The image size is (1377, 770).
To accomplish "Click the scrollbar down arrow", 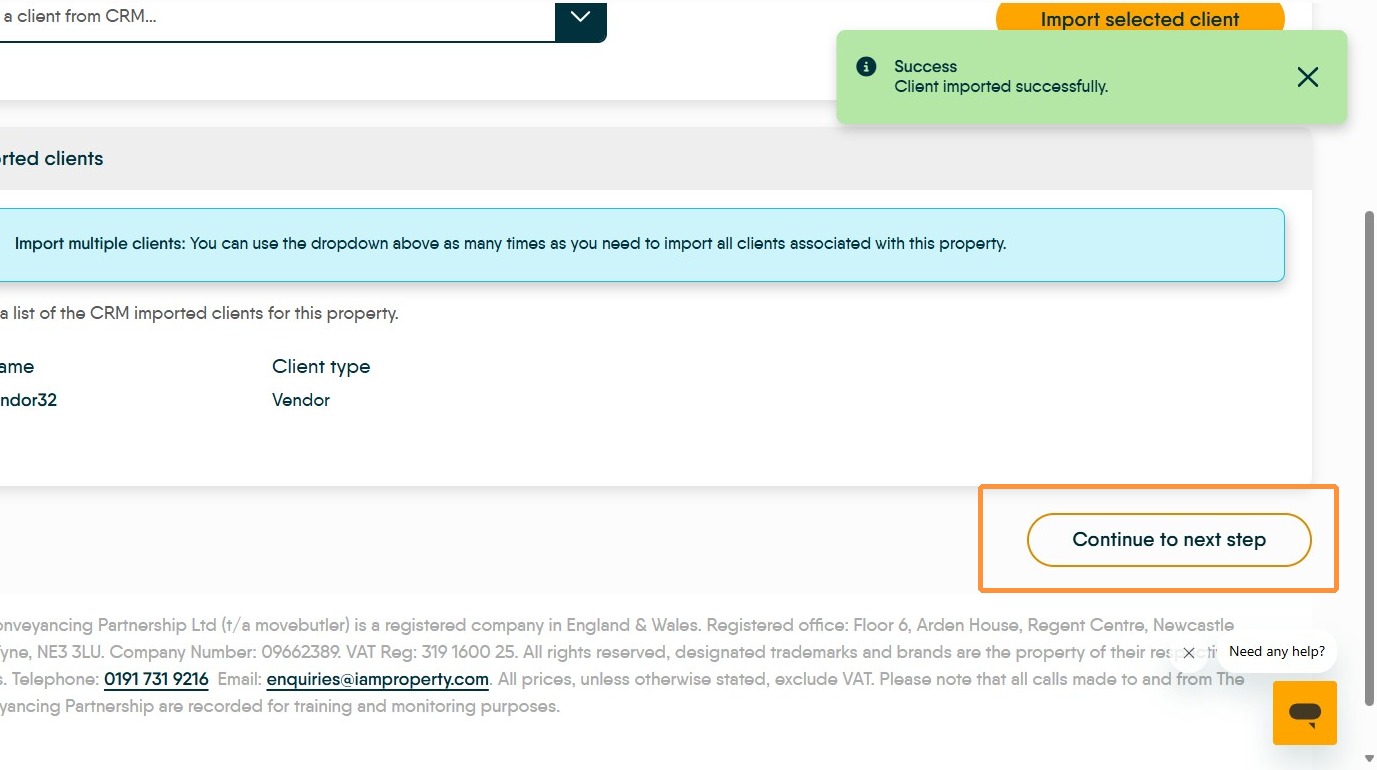I will point(1369,759).
